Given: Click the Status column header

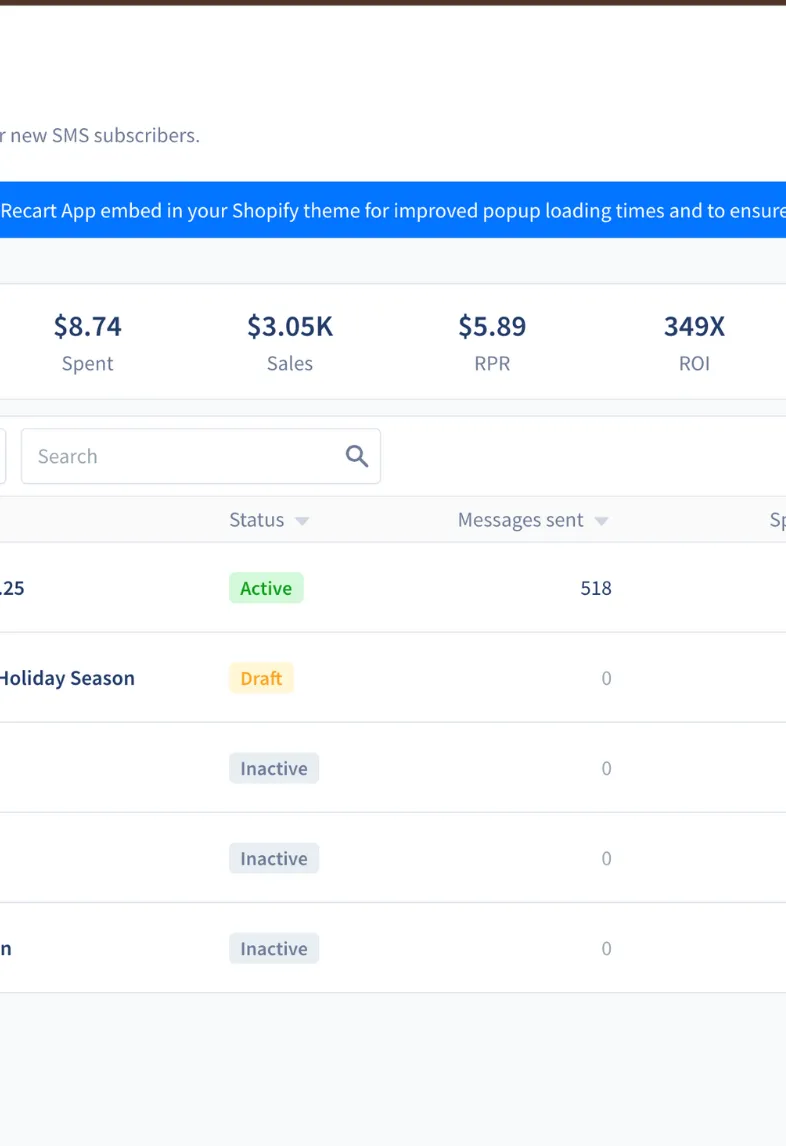Looking at the screenshot, I should (256, 520).
